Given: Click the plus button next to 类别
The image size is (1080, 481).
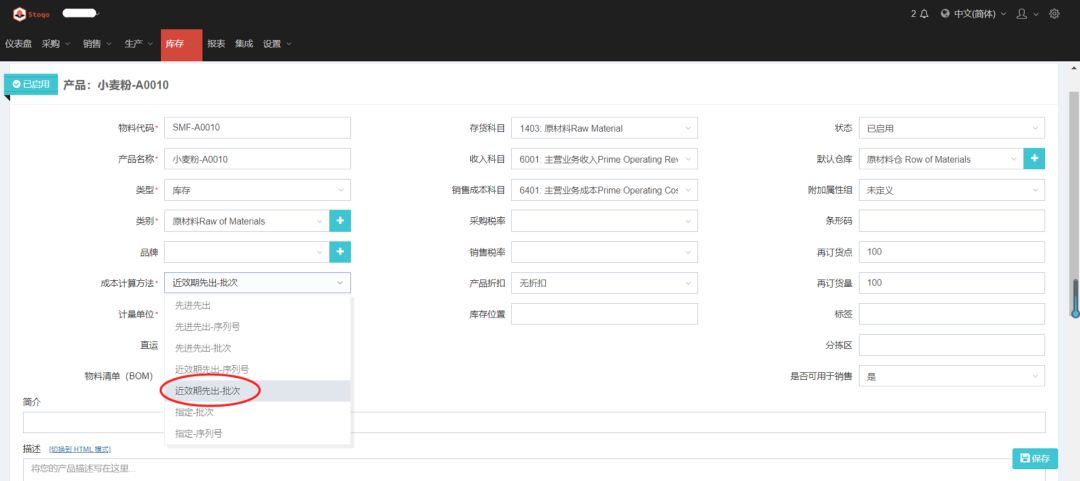Looking at the screenshot, I should (340, 221).
